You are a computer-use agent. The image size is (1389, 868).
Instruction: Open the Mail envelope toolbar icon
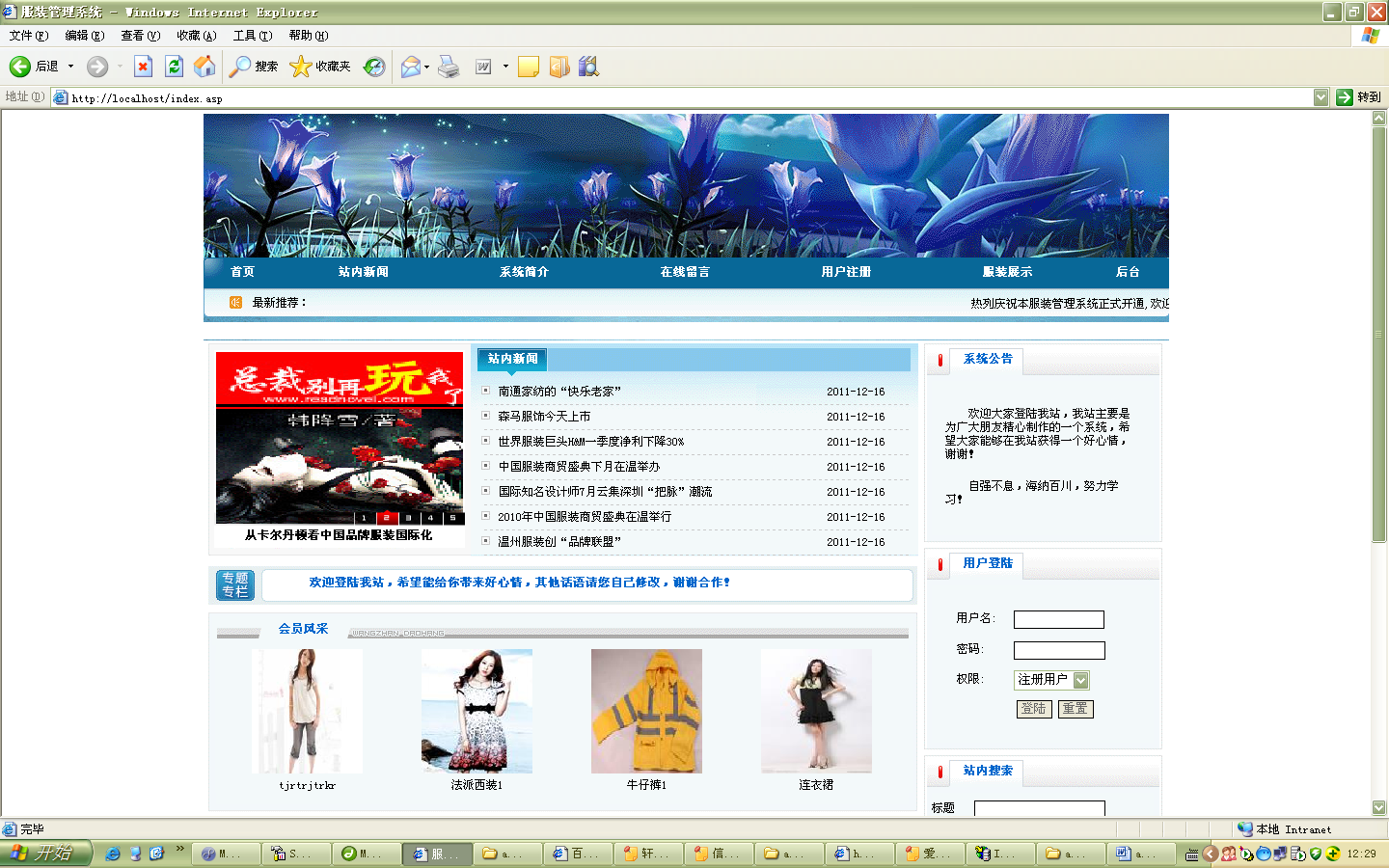[x=411, y=67]
